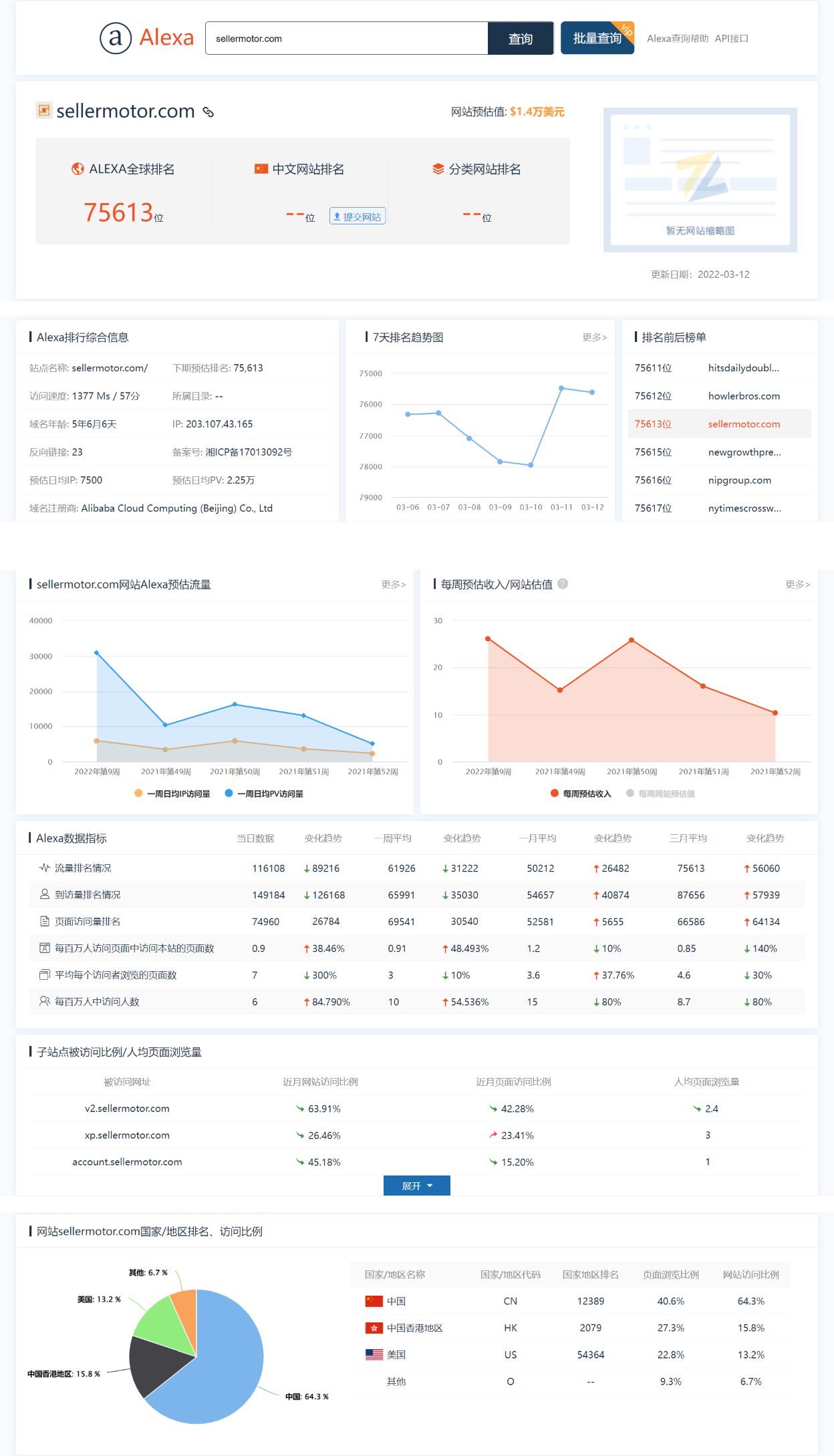Click the 批量查询 VIP button
This screenshot has height=1456, width=834.
(597, 38)
